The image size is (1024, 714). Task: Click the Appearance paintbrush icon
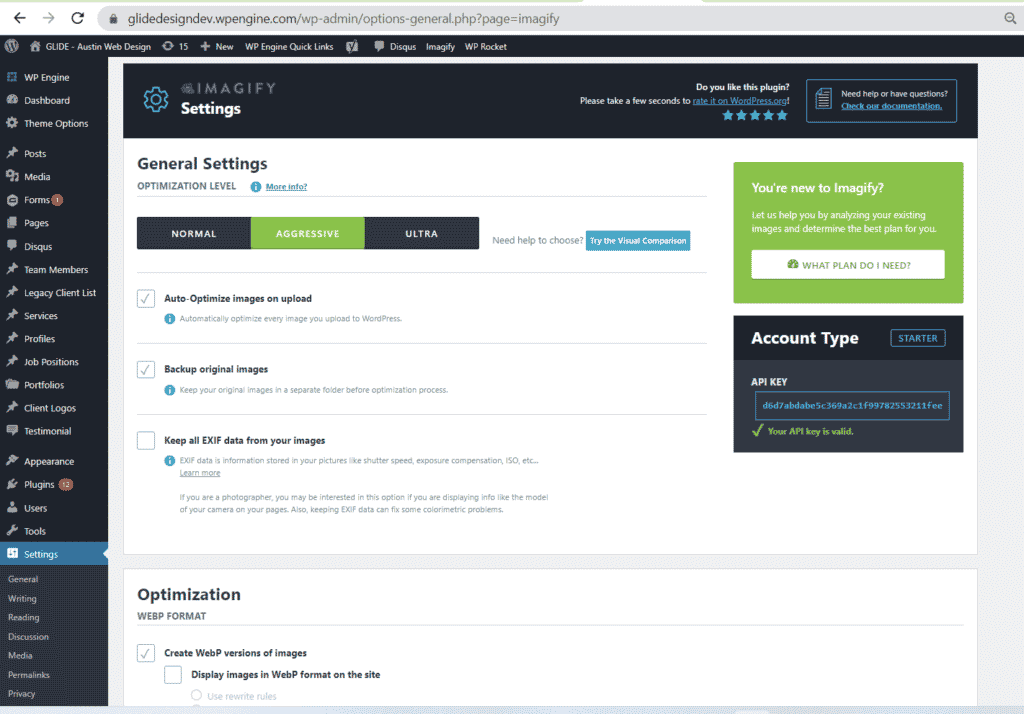[x=12, y=461]
